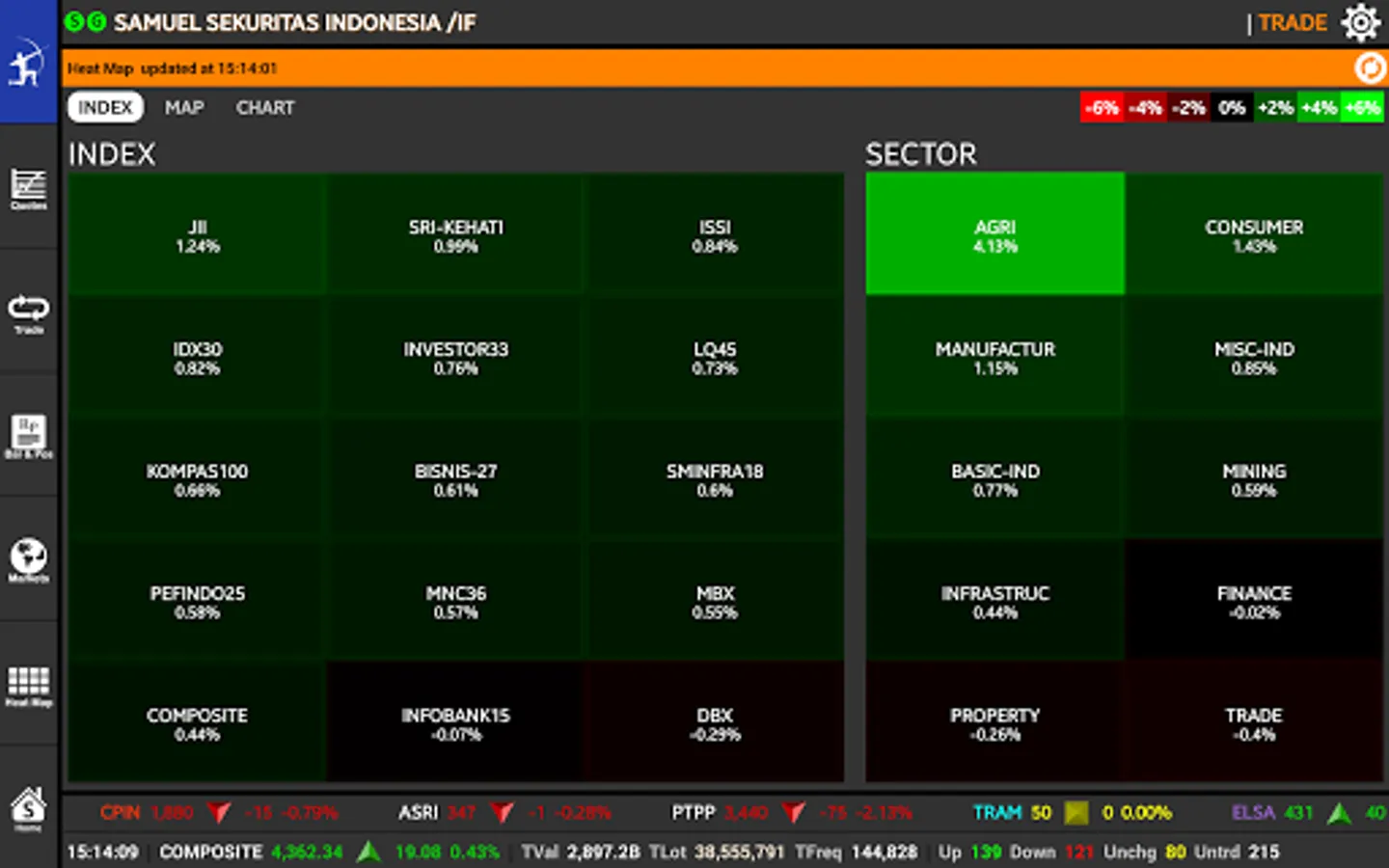Click the COMPOSITE value 4,362.34

307,852
